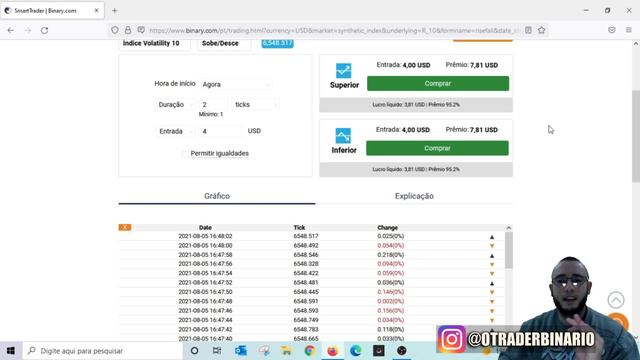Click row dated 2021-08-05 16:47:56
The image size is (640, 360).
pos(311,264)
